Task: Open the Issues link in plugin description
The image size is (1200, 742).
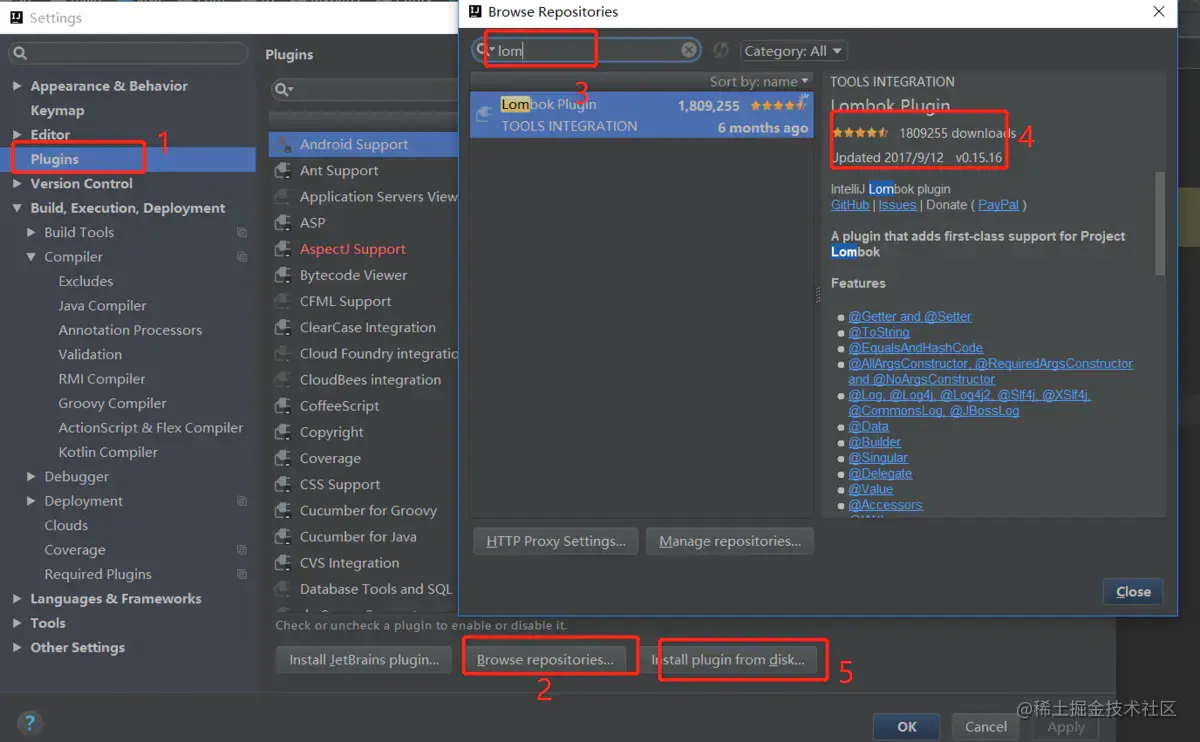Action: 897,205
